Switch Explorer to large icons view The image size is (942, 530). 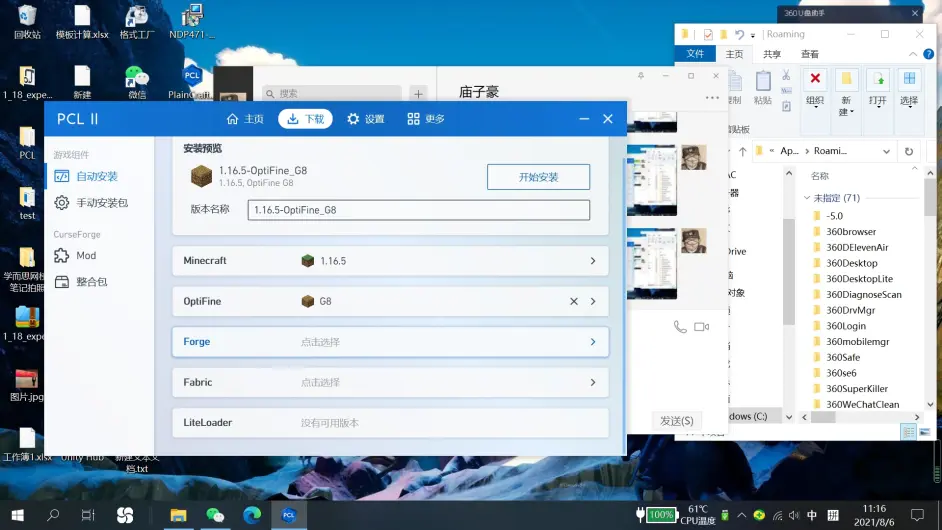point(924,432)
